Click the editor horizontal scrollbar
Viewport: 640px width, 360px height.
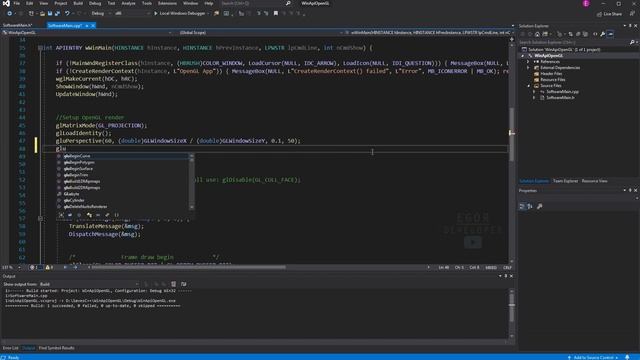click(x=189, y=267)
